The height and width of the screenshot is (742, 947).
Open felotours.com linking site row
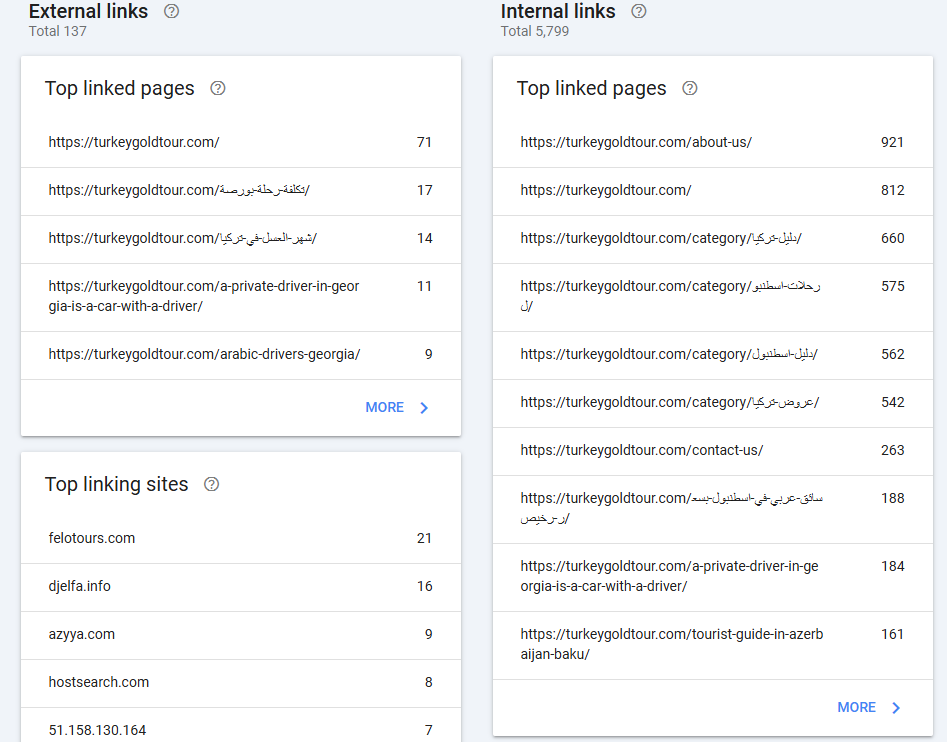241,539
